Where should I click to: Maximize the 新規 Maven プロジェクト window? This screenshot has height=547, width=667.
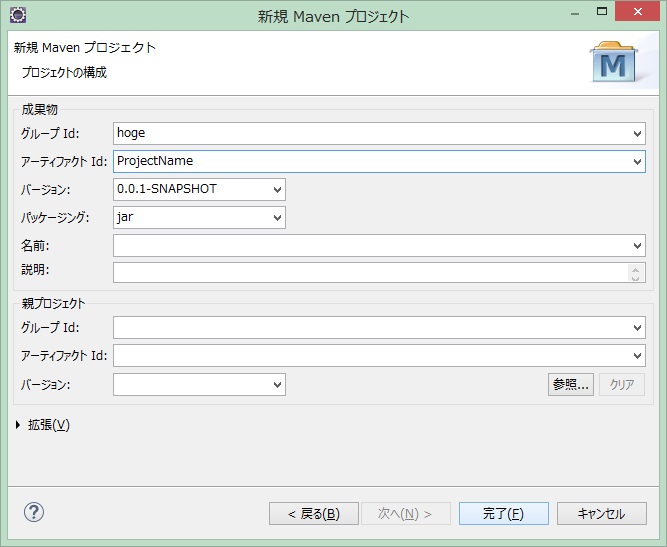[x=601, y=12]
